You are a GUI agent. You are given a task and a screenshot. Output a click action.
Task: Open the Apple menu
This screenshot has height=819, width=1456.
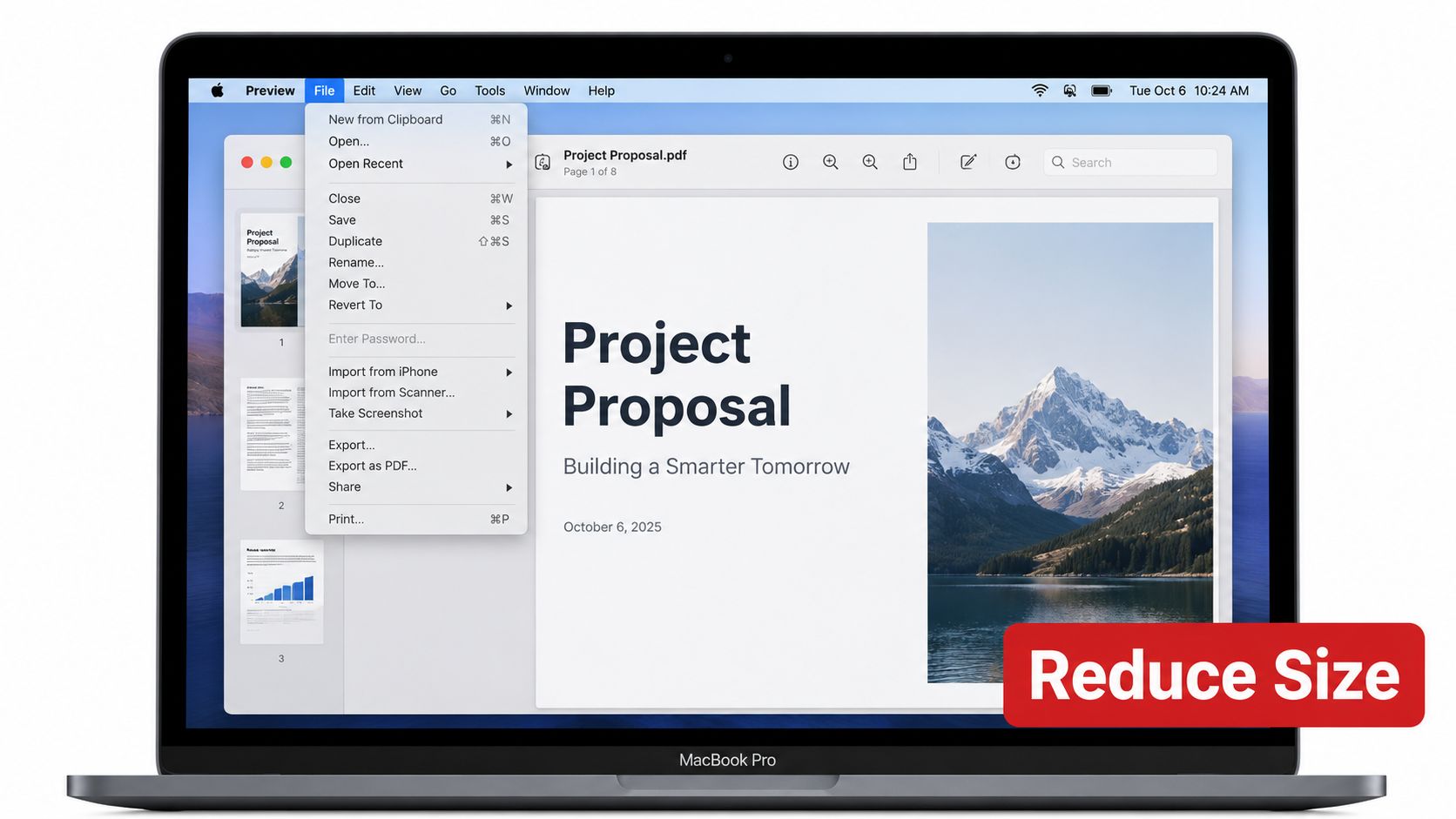click(x=218, y=91)
